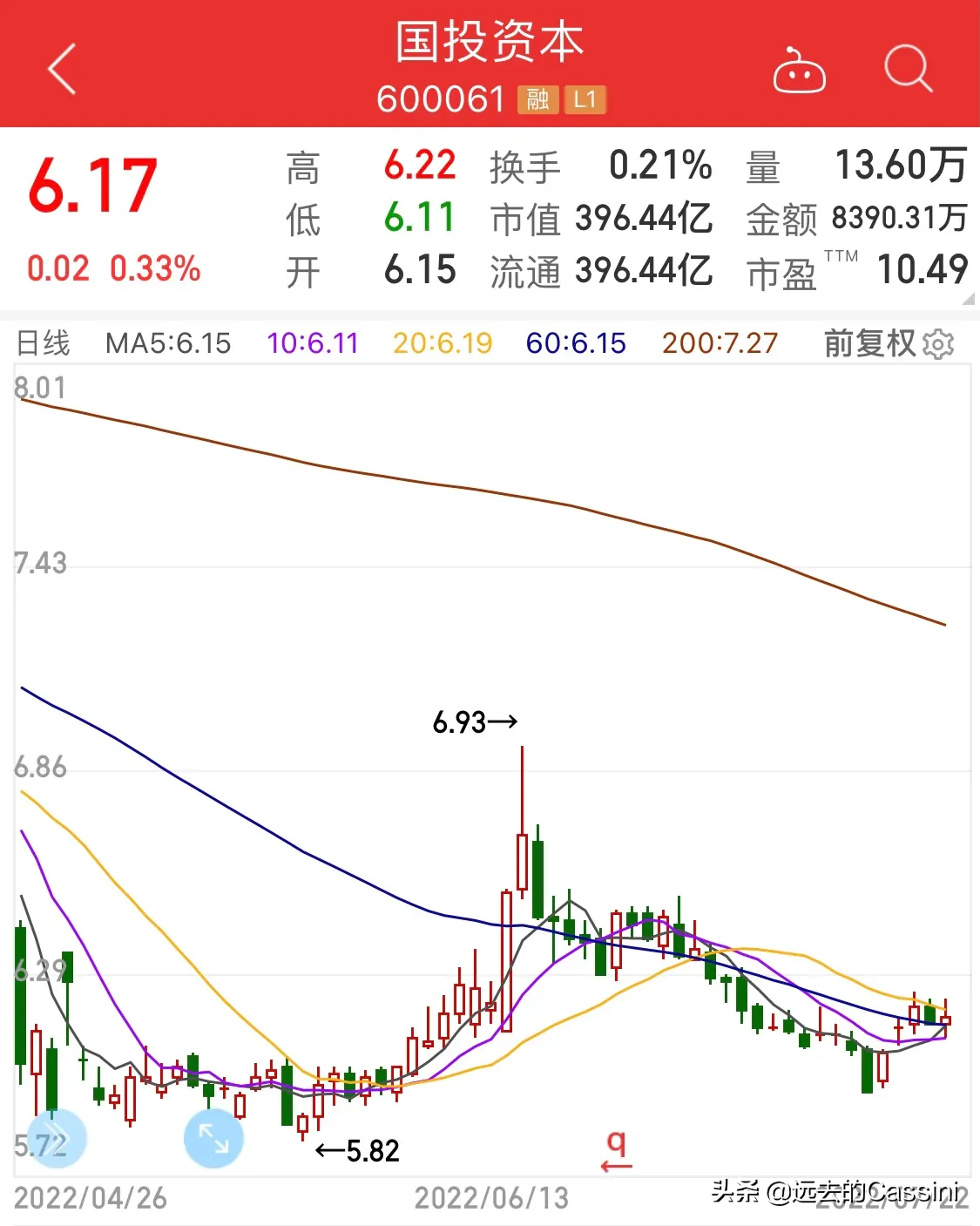The width and height of the screenshot is (980, 1226).
Task: Tap the 低 label
Action: 303,220
